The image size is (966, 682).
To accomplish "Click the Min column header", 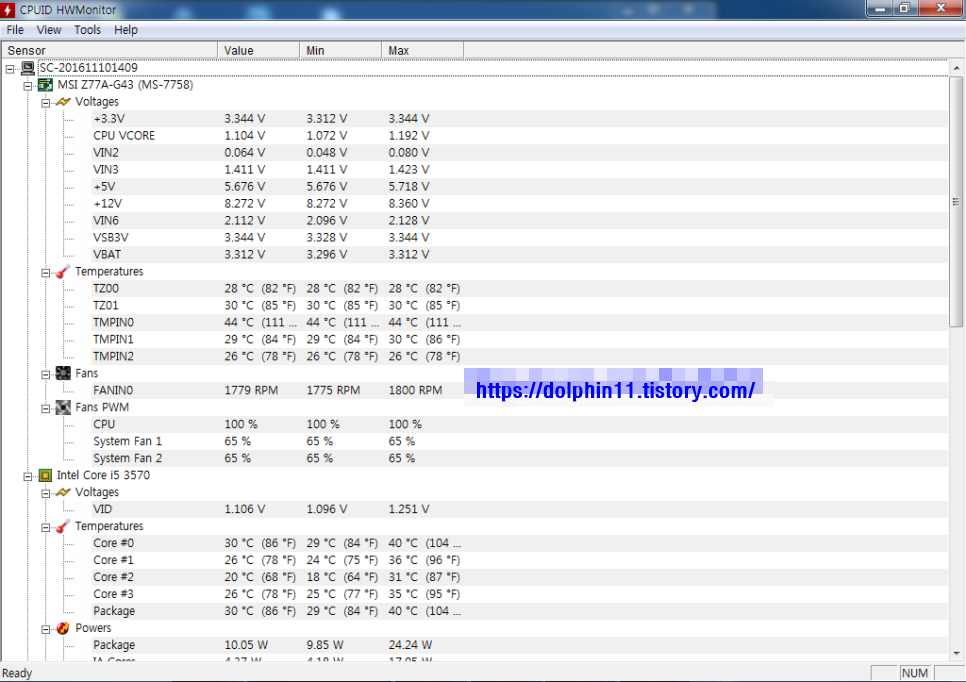I will point(341,51).
